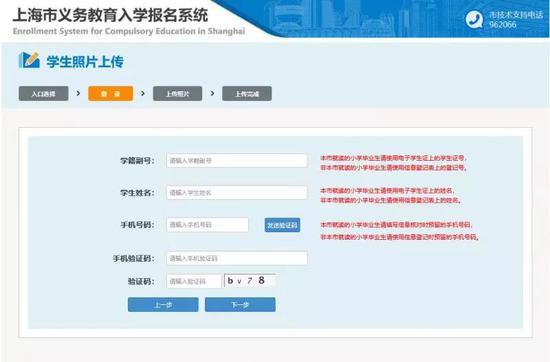Click the 手机号码 label
This screenshot has width=550, height=362.
pos(138,225)
